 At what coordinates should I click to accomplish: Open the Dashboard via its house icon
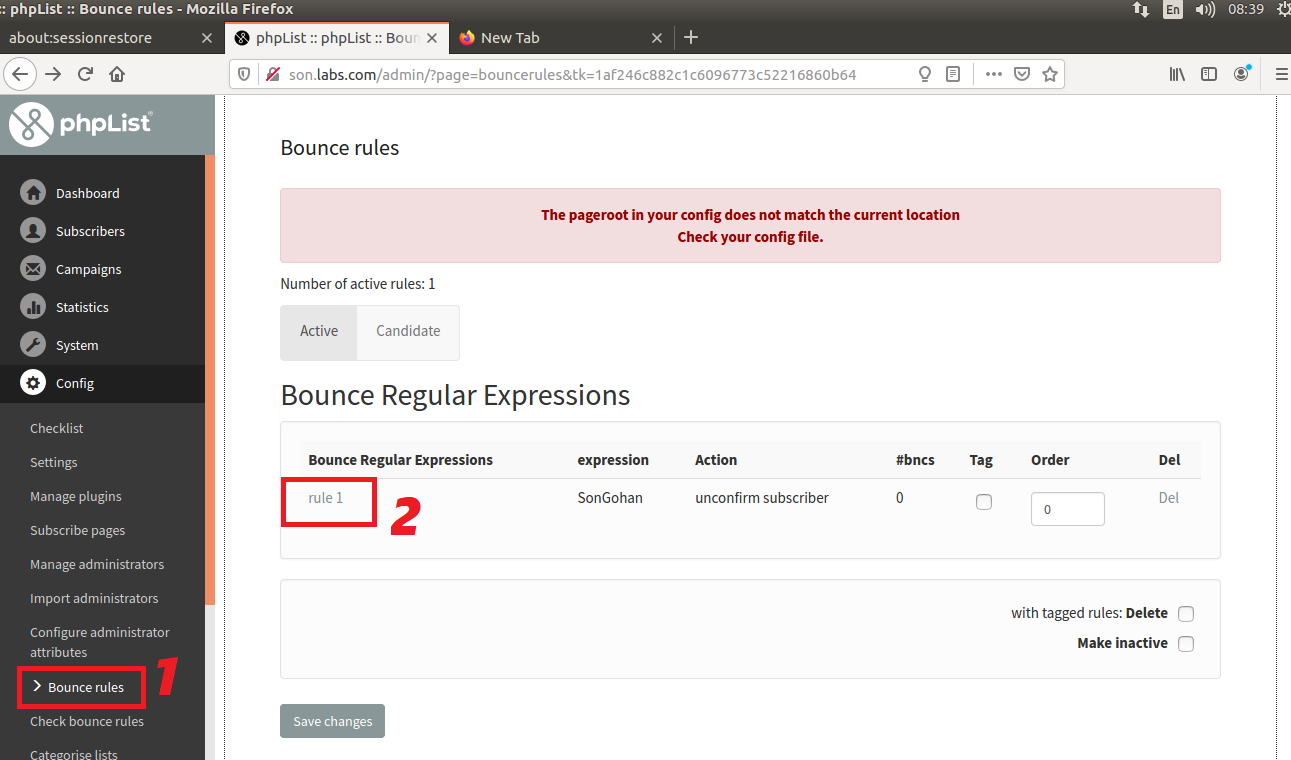(x=32, y=192)
